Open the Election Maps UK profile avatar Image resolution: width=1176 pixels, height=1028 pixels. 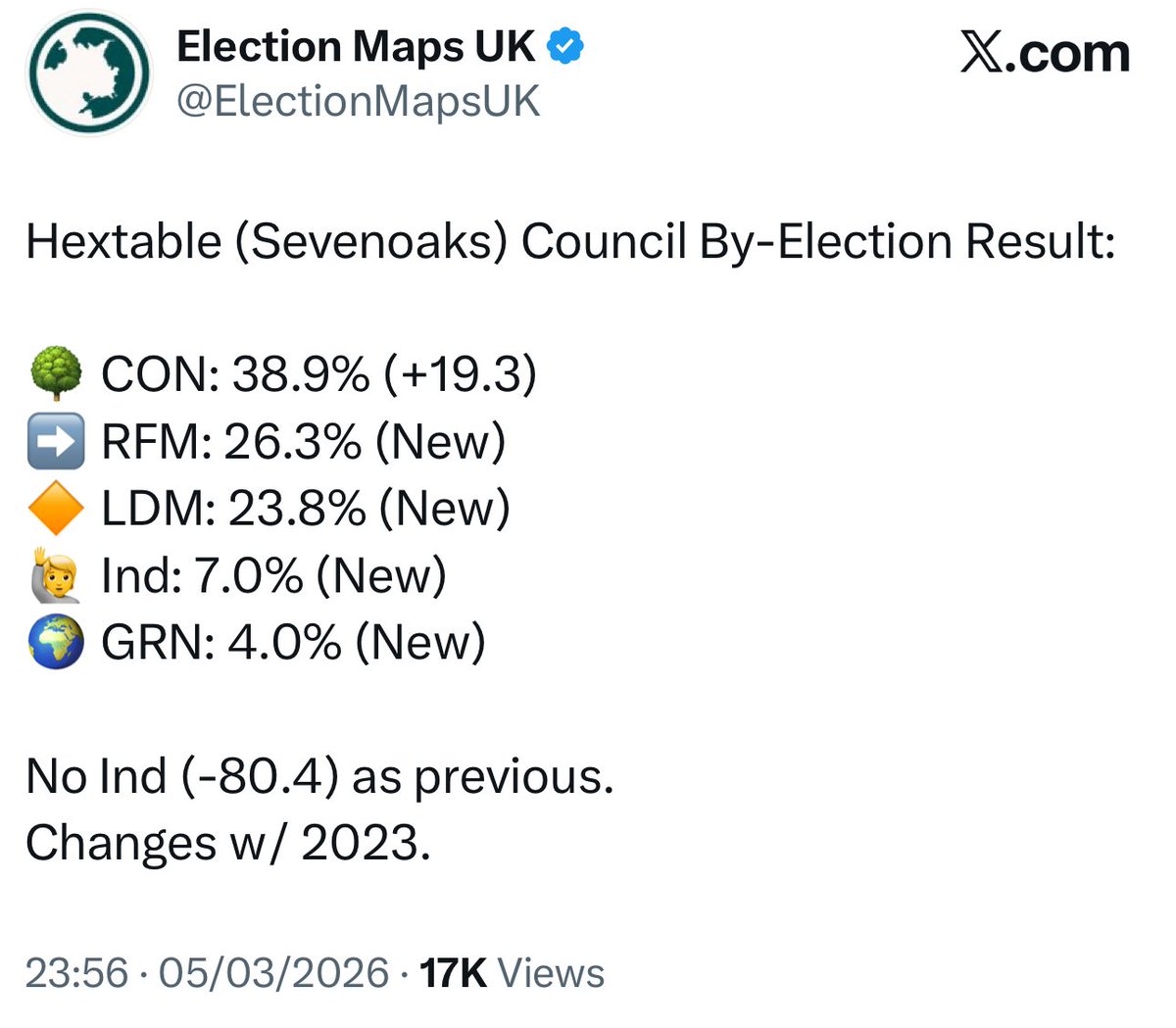click(90, 74)
